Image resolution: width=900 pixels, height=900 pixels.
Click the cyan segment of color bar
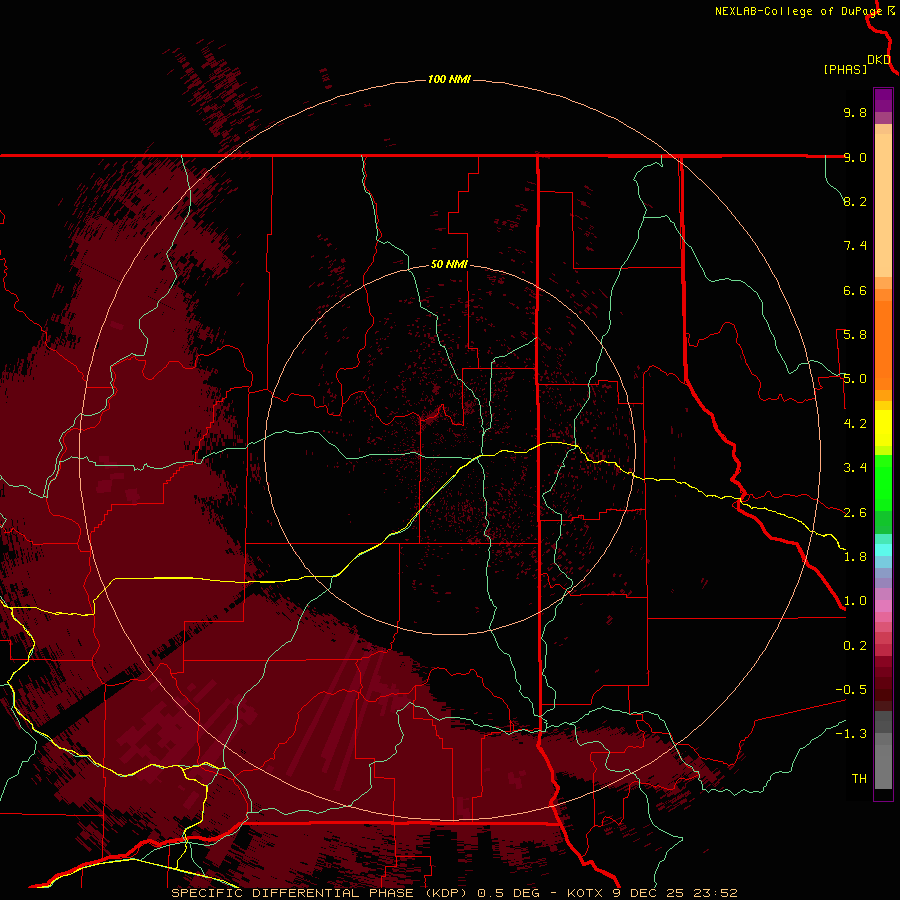pyautogui.click(x=883, y=549)
